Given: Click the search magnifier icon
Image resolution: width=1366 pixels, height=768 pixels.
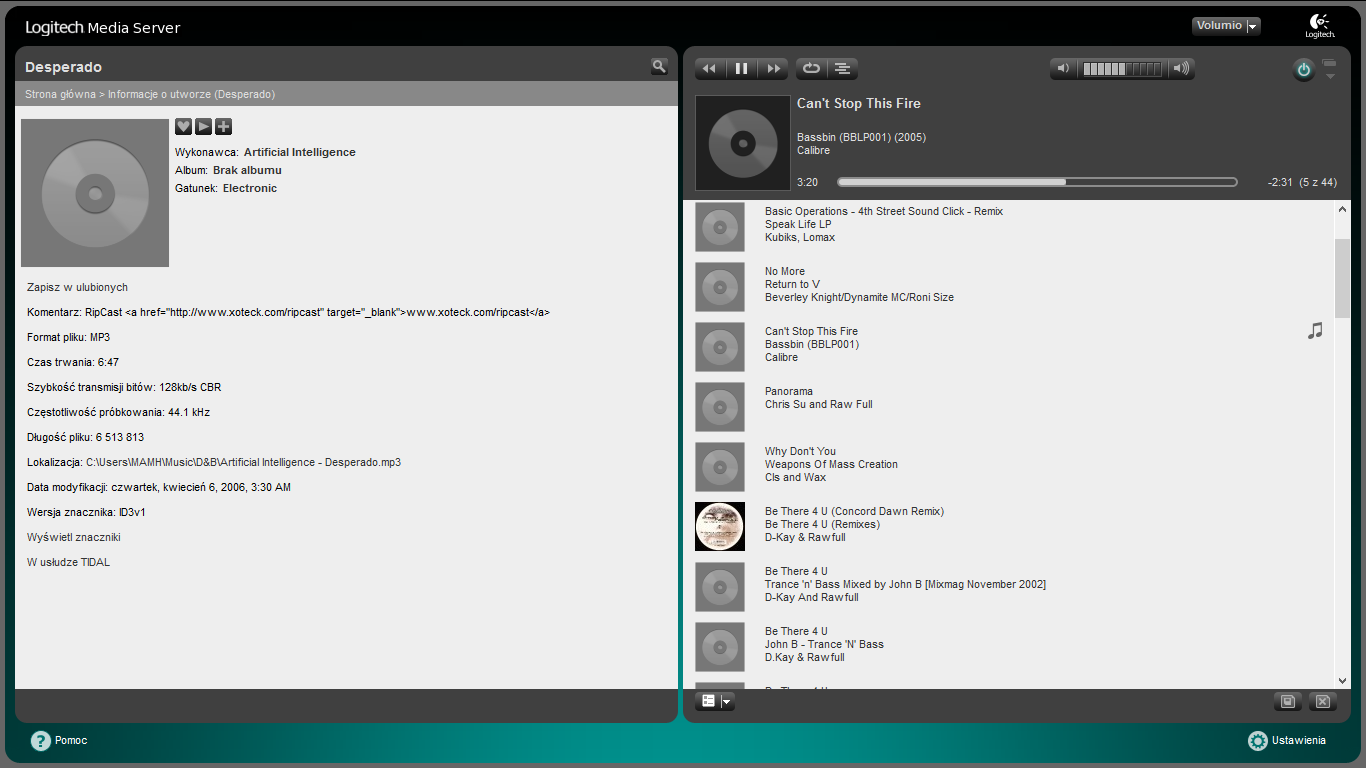Looking at the screenshot, I should coord(659,66).
